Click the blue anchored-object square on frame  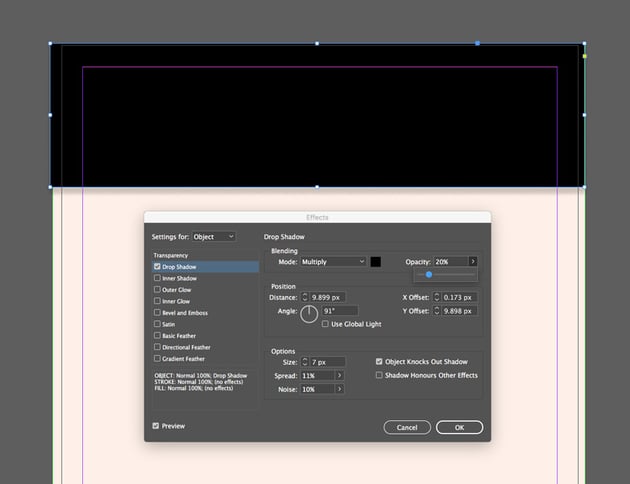477,43
